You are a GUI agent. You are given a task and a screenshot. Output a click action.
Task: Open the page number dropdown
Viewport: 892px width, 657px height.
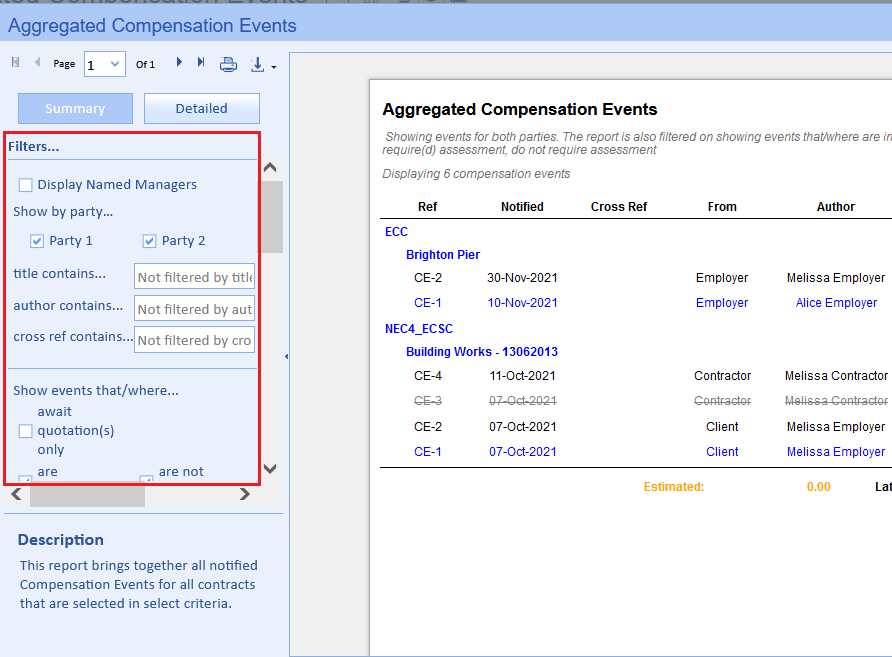tap(115, 64)
